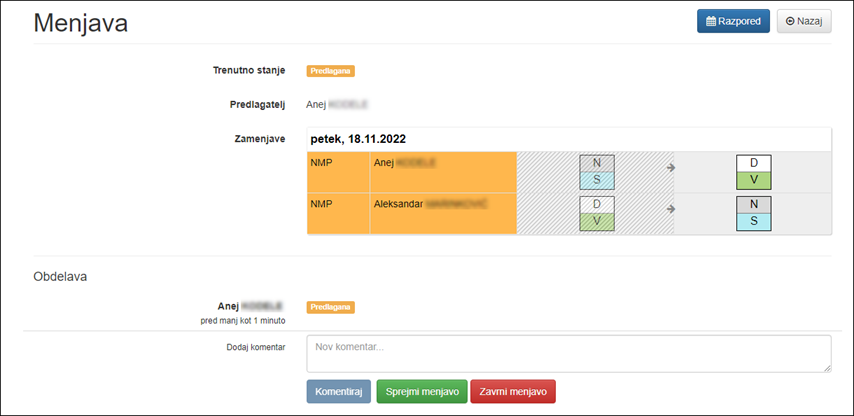Click the Predlagana badge under Obdelava
This screenshot has width=854, height=416.
click(331, 307)
